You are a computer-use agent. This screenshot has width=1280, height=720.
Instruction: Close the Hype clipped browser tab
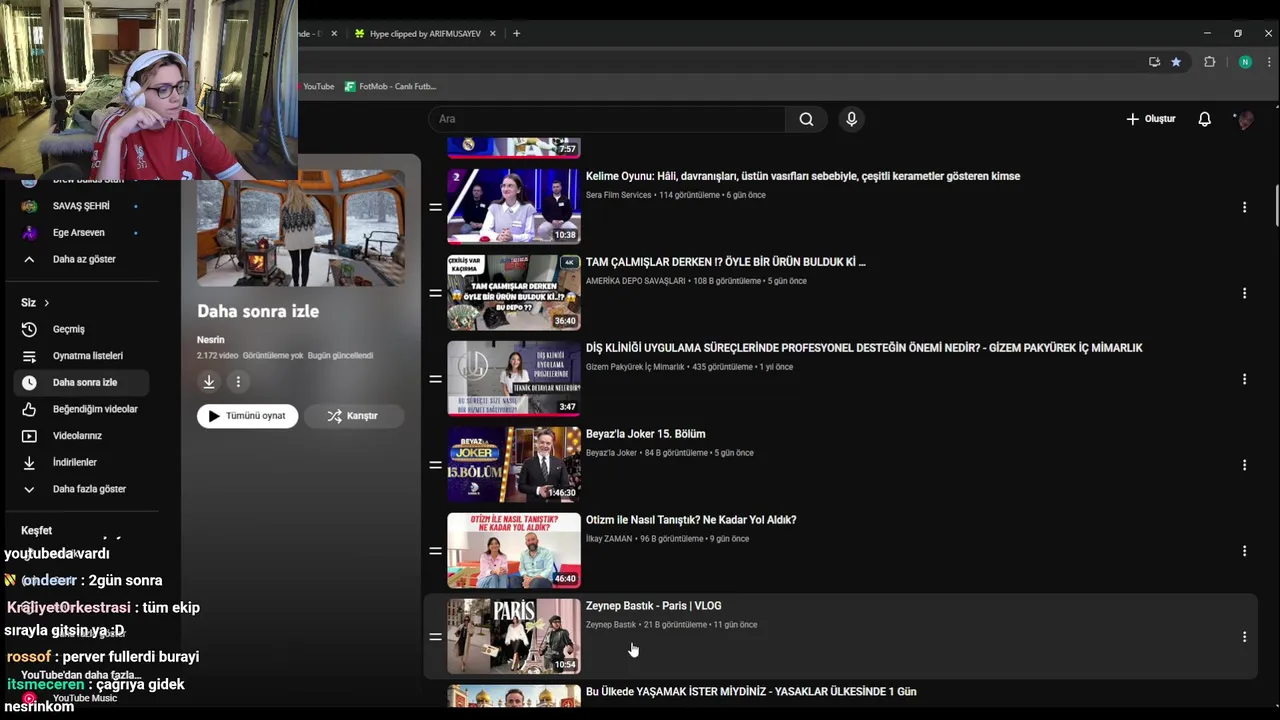(x=490, y=34)
